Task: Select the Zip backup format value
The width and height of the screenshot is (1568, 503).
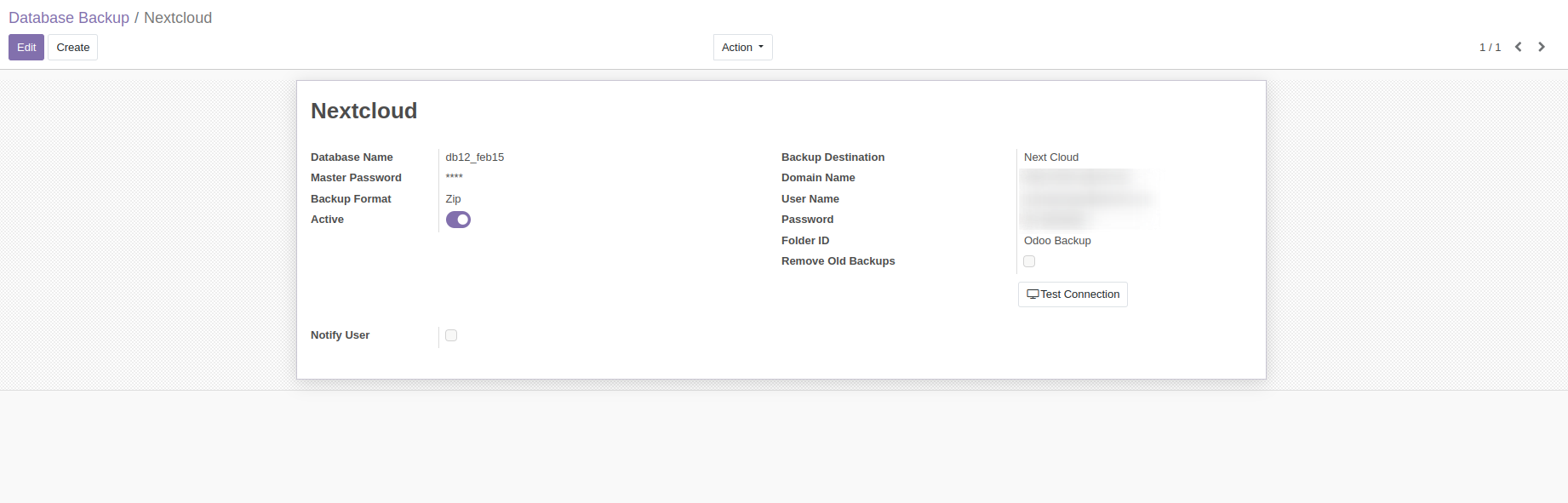Action: coord(453,199)
